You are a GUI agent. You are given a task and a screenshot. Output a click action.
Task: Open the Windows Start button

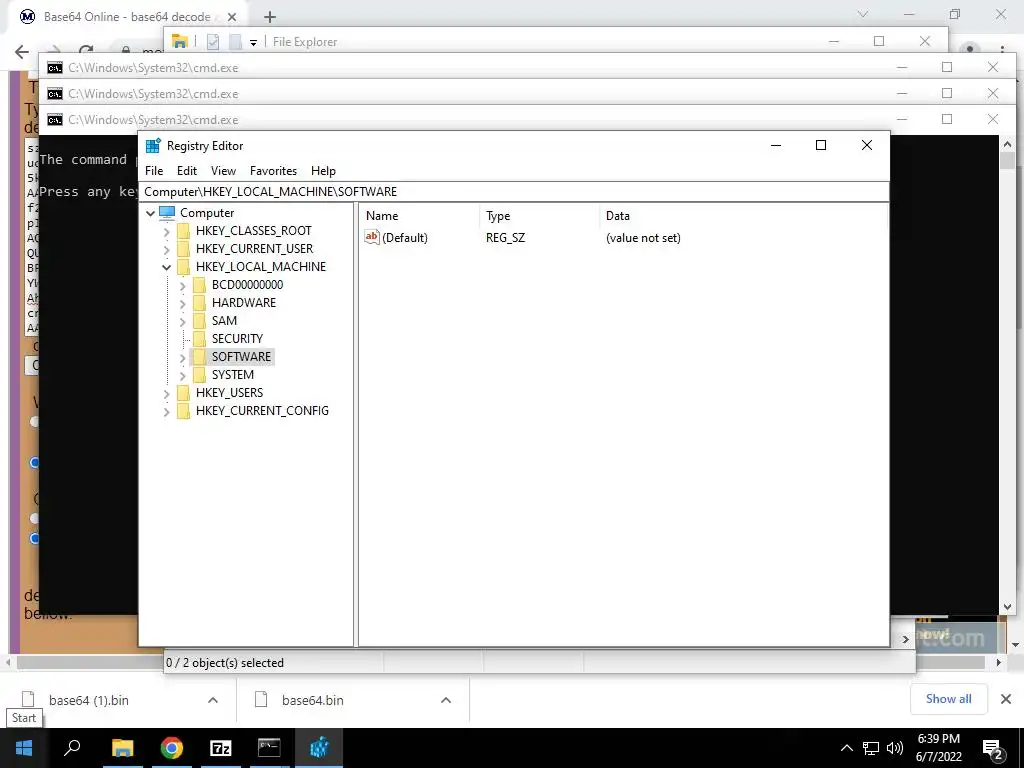pyautogui.click(x=24, y=748)
